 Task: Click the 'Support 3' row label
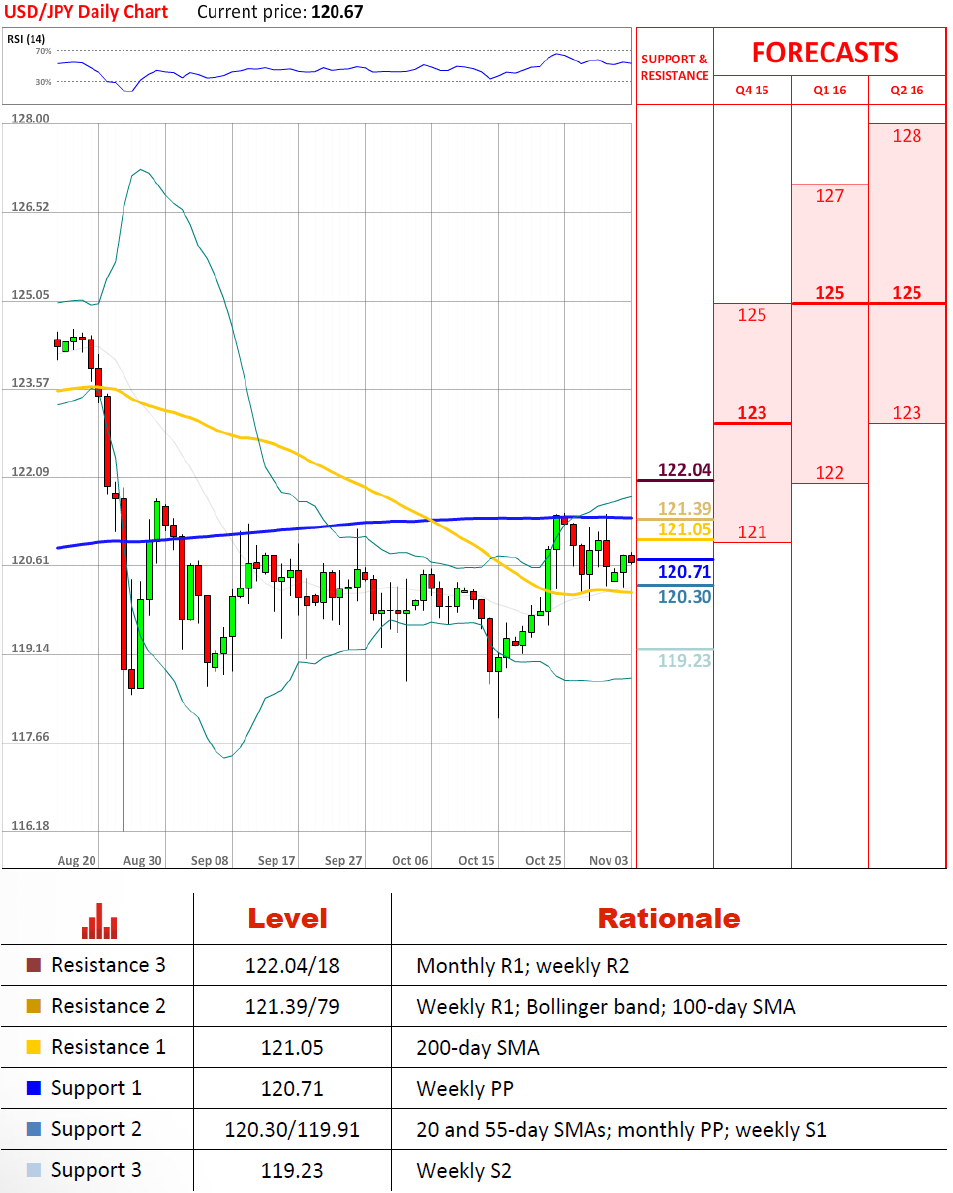coord(96,1171)
